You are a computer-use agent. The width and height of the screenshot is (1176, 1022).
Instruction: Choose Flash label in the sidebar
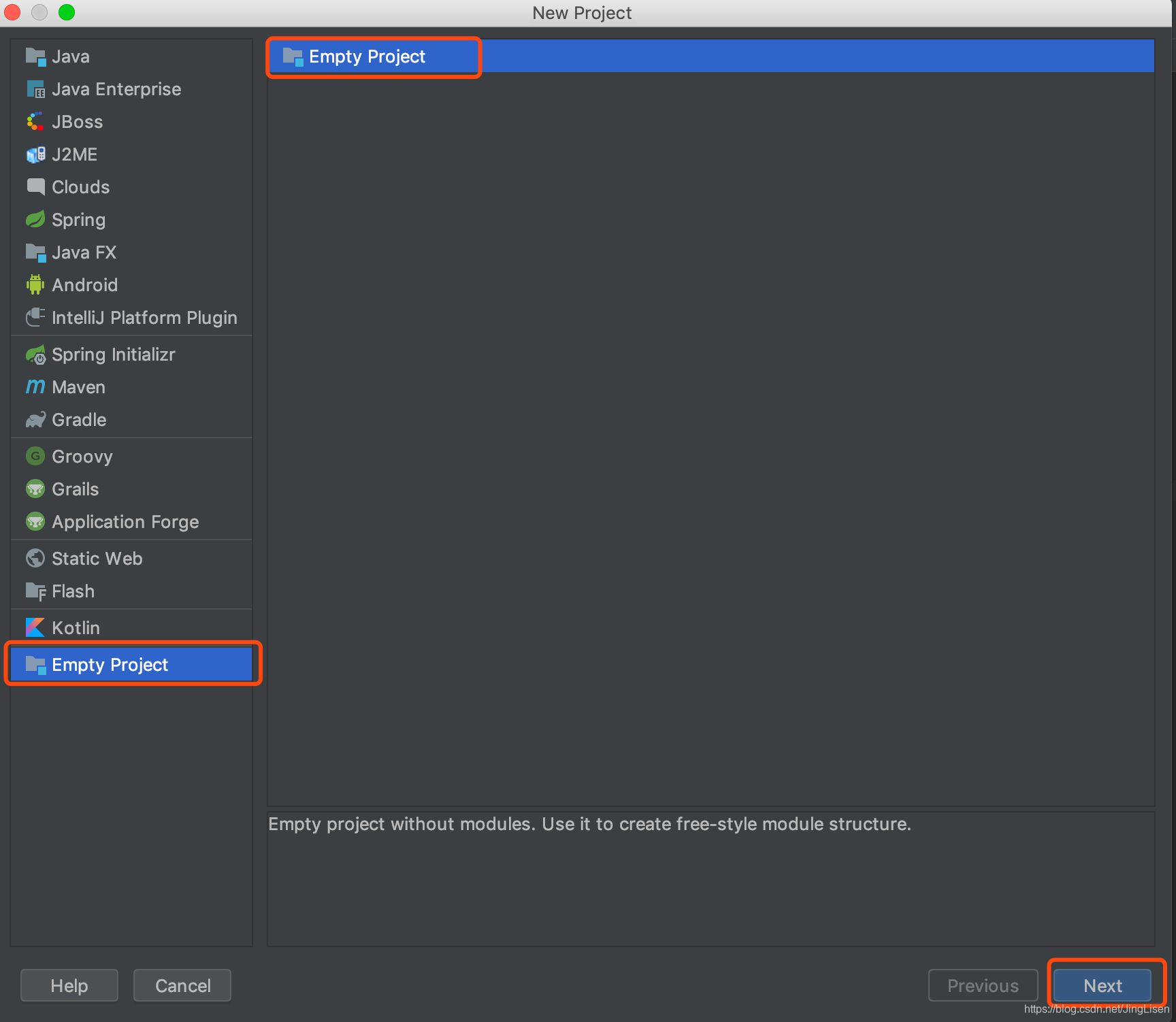[73, 591]
